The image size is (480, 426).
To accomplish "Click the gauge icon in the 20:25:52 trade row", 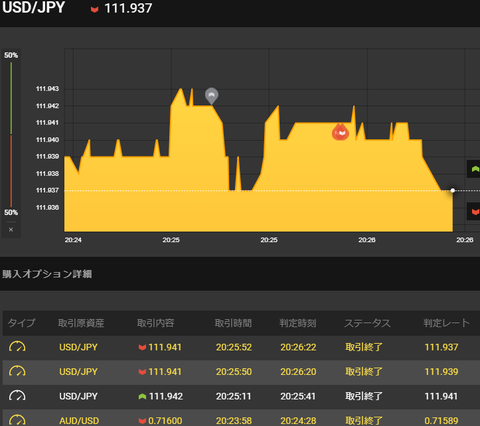I will click(17, 347).
